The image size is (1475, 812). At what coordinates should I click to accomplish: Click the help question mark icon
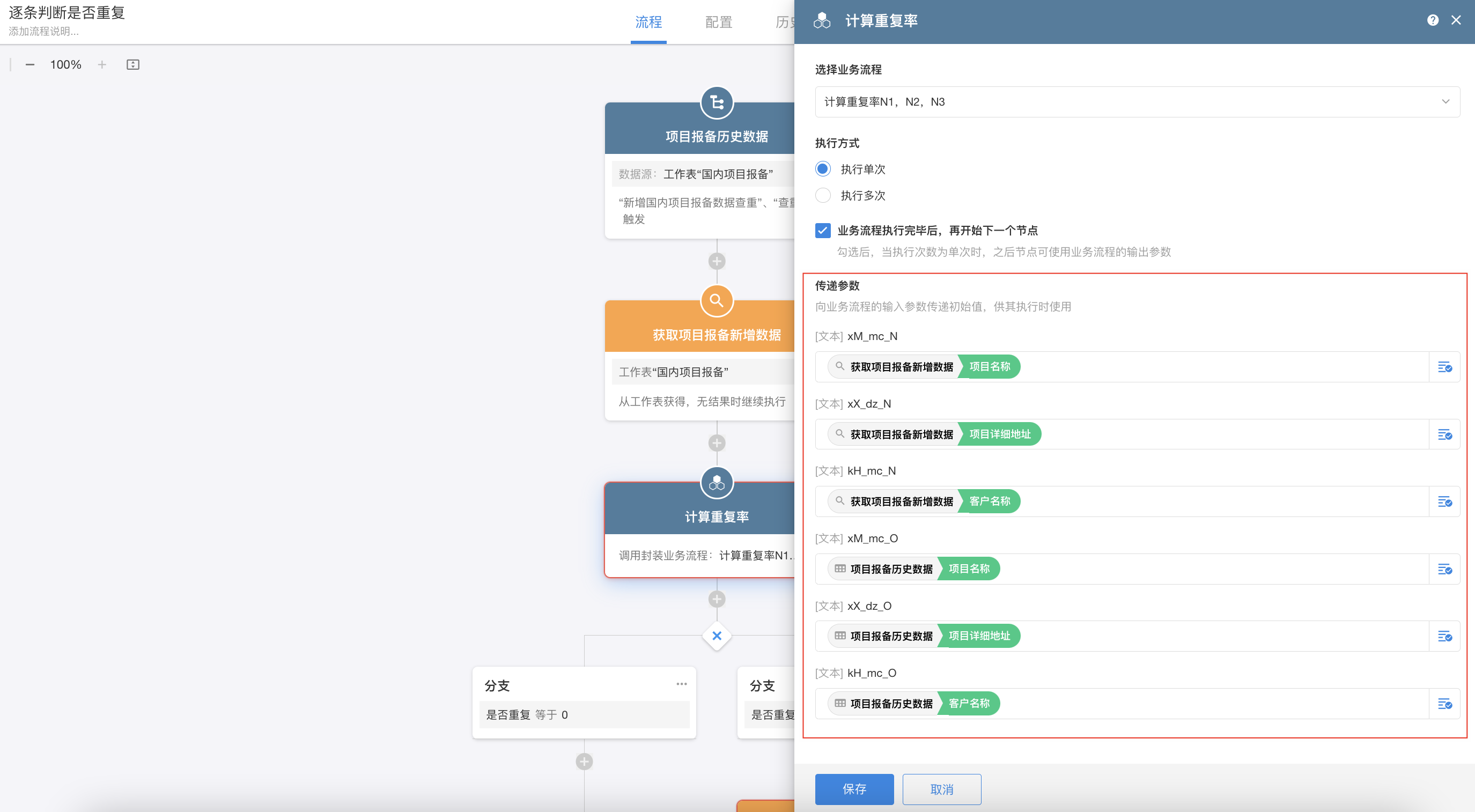point(1432,20)
